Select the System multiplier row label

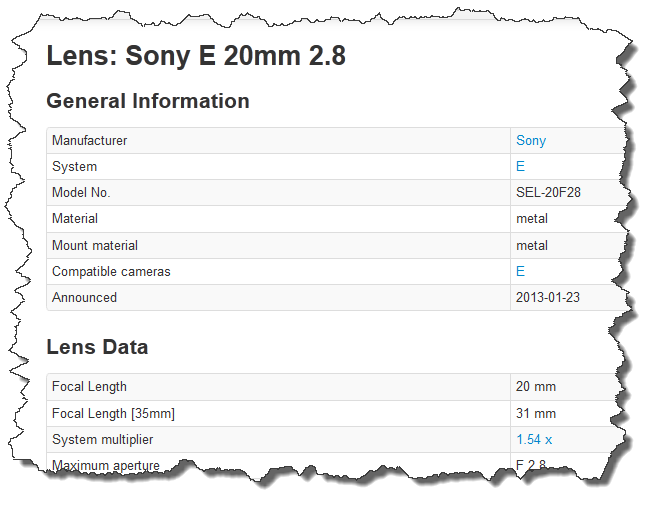(102, 440)
